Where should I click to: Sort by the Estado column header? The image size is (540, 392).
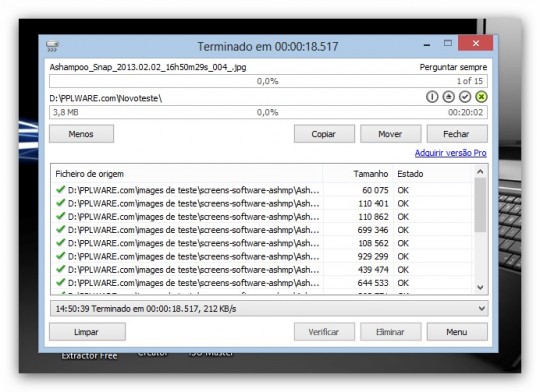pyautogui.click(x=433, y=174)
